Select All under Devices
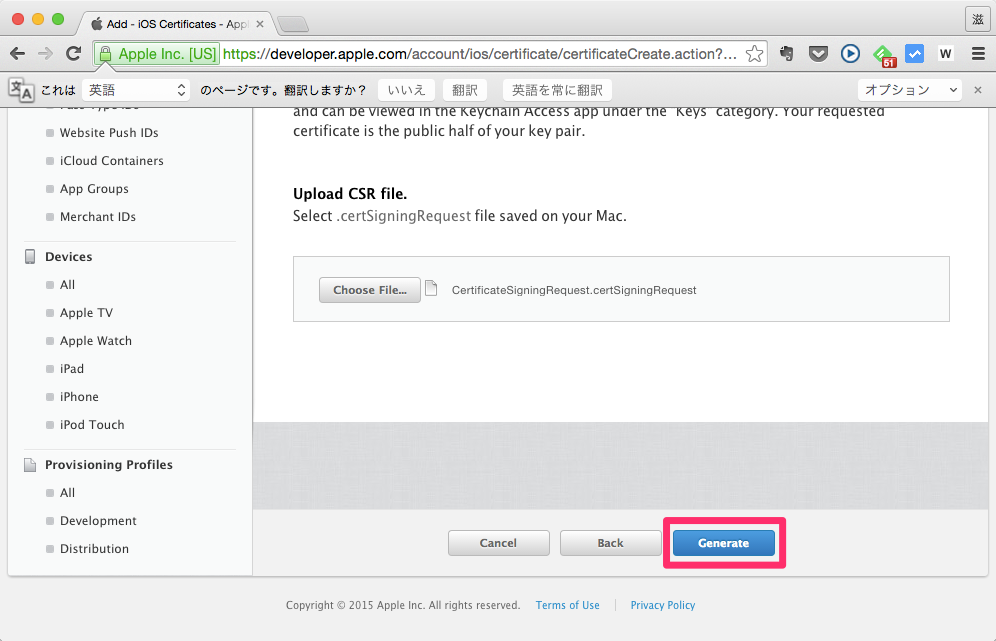This screenshot has height=641, width=996. pyautogui.click(x=67, y=285)
